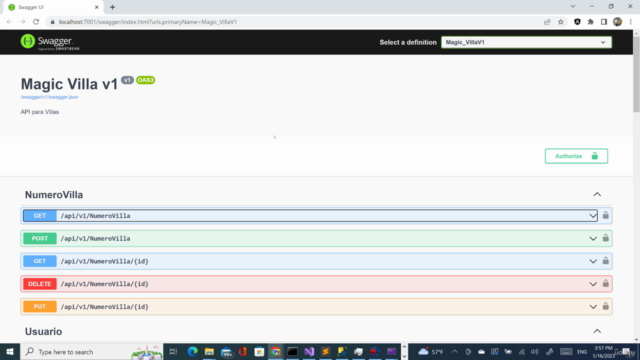Viewport: 640px width, 360px height.
Task: Click lock icon on POST /api/v1/NumeroVilla row
Action: [606, 238]
